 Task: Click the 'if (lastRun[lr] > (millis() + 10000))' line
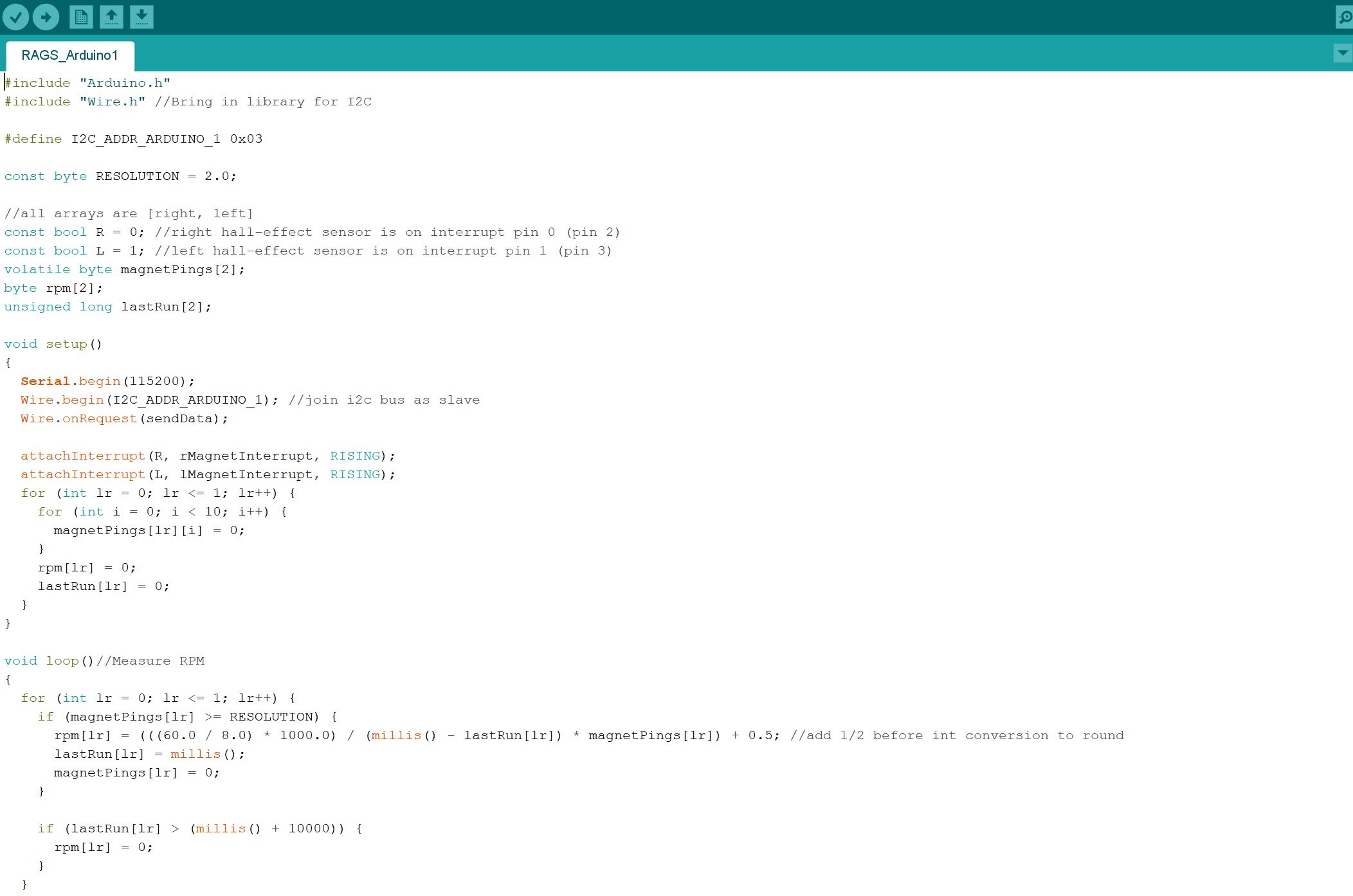(x=199, y=829)
